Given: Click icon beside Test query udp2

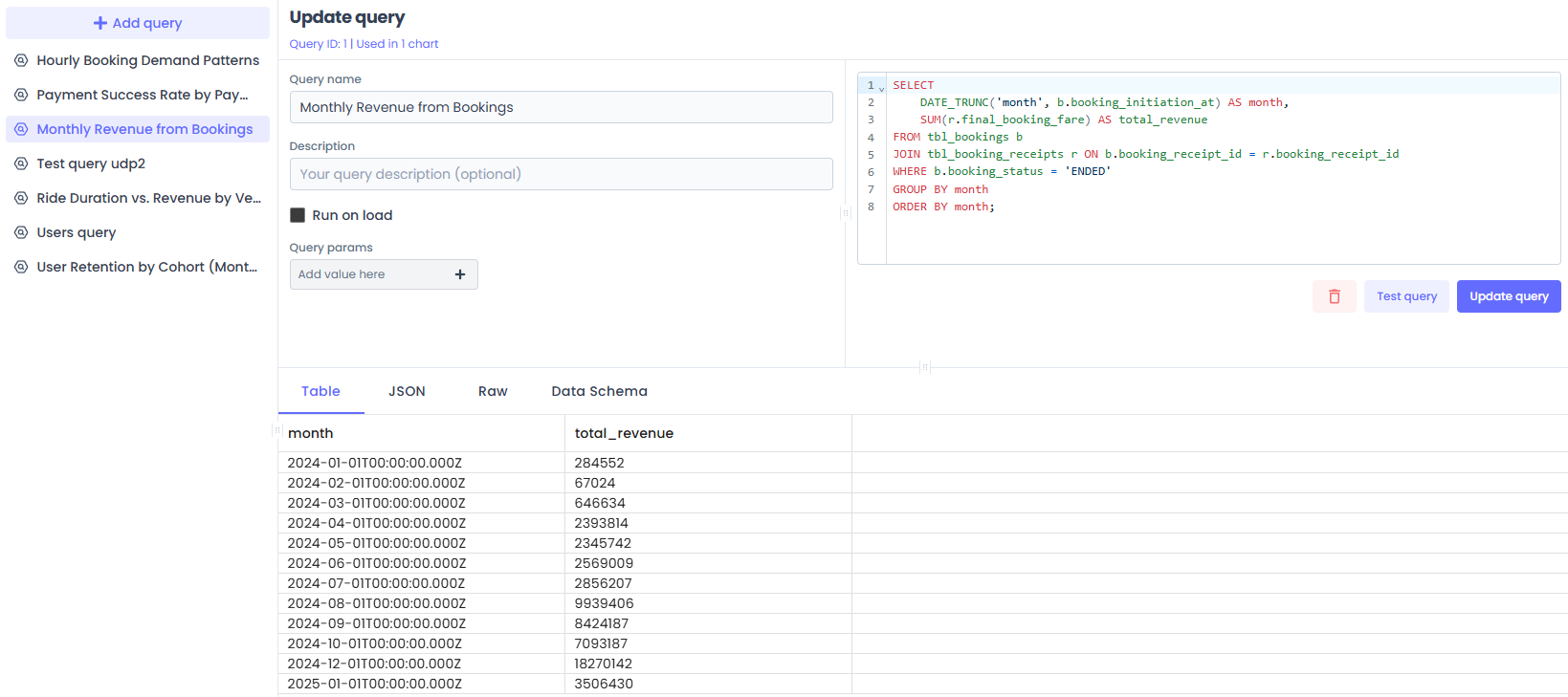Looking at the screenshot, I should 21,163.
